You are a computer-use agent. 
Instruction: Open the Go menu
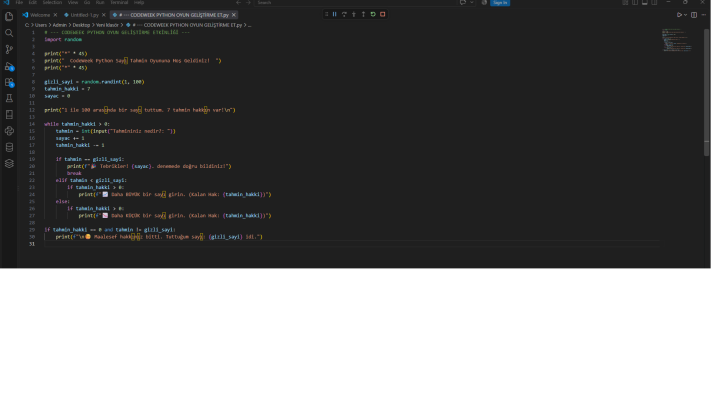[x=87, y=3]
